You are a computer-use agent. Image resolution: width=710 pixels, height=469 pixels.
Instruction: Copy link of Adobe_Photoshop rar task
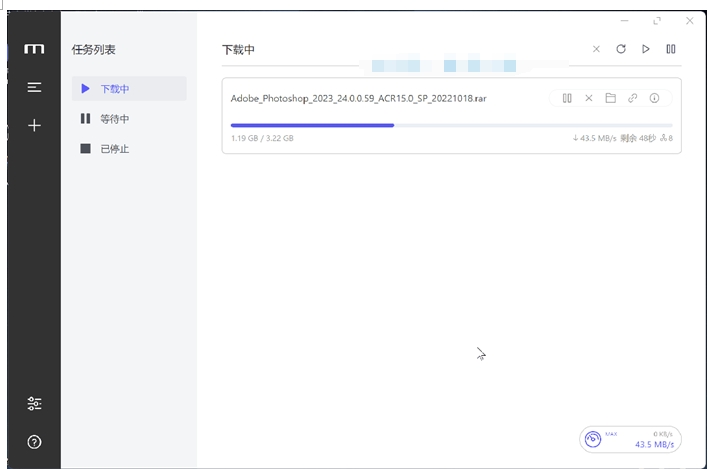633,98
